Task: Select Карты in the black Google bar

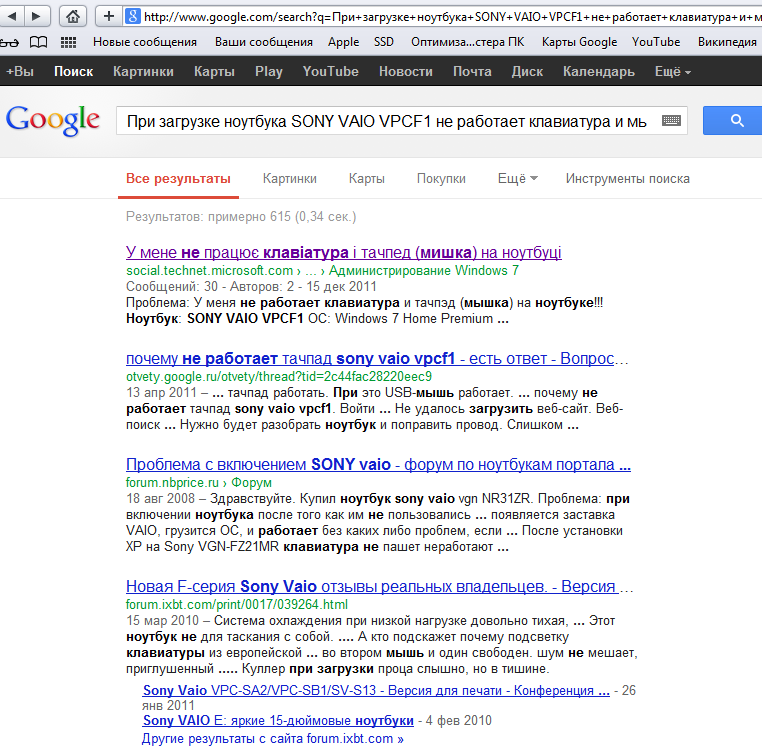Action: [x=214, y=71]
